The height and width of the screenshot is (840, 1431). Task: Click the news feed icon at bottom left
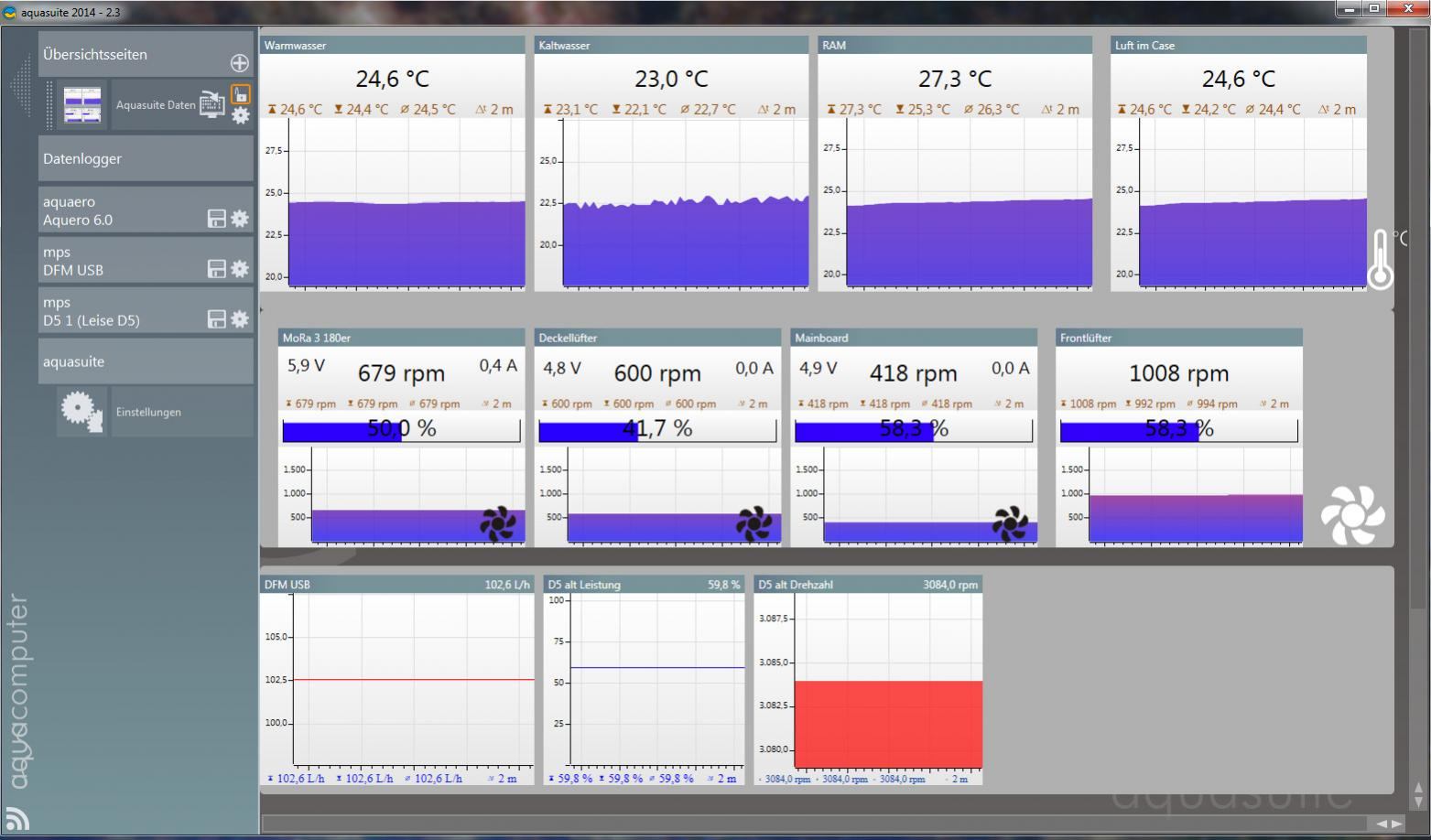click(17, 819)
